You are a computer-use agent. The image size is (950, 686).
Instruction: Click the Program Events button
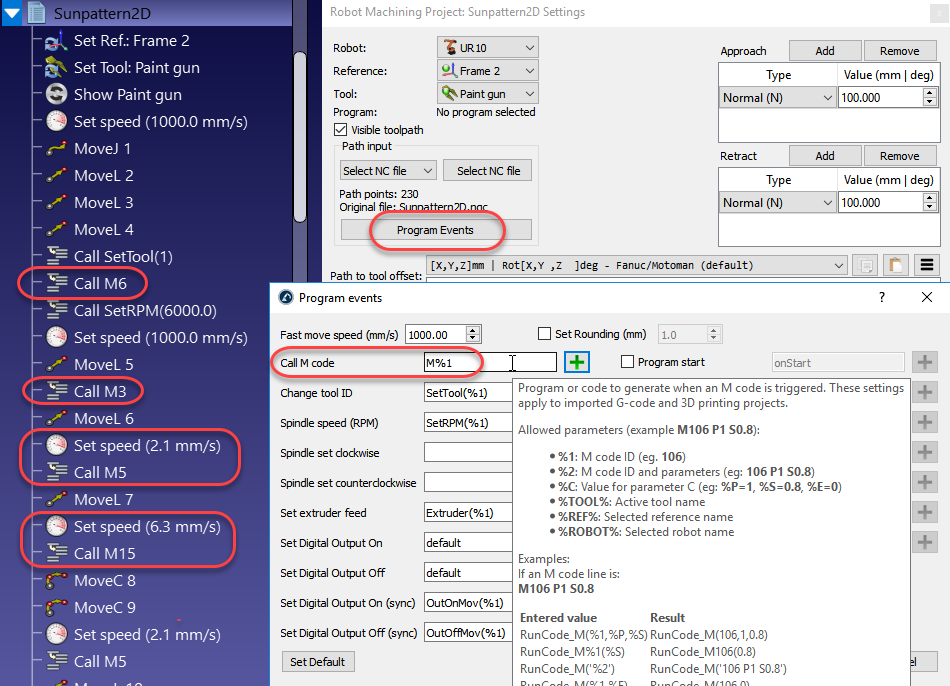[436, 230]
